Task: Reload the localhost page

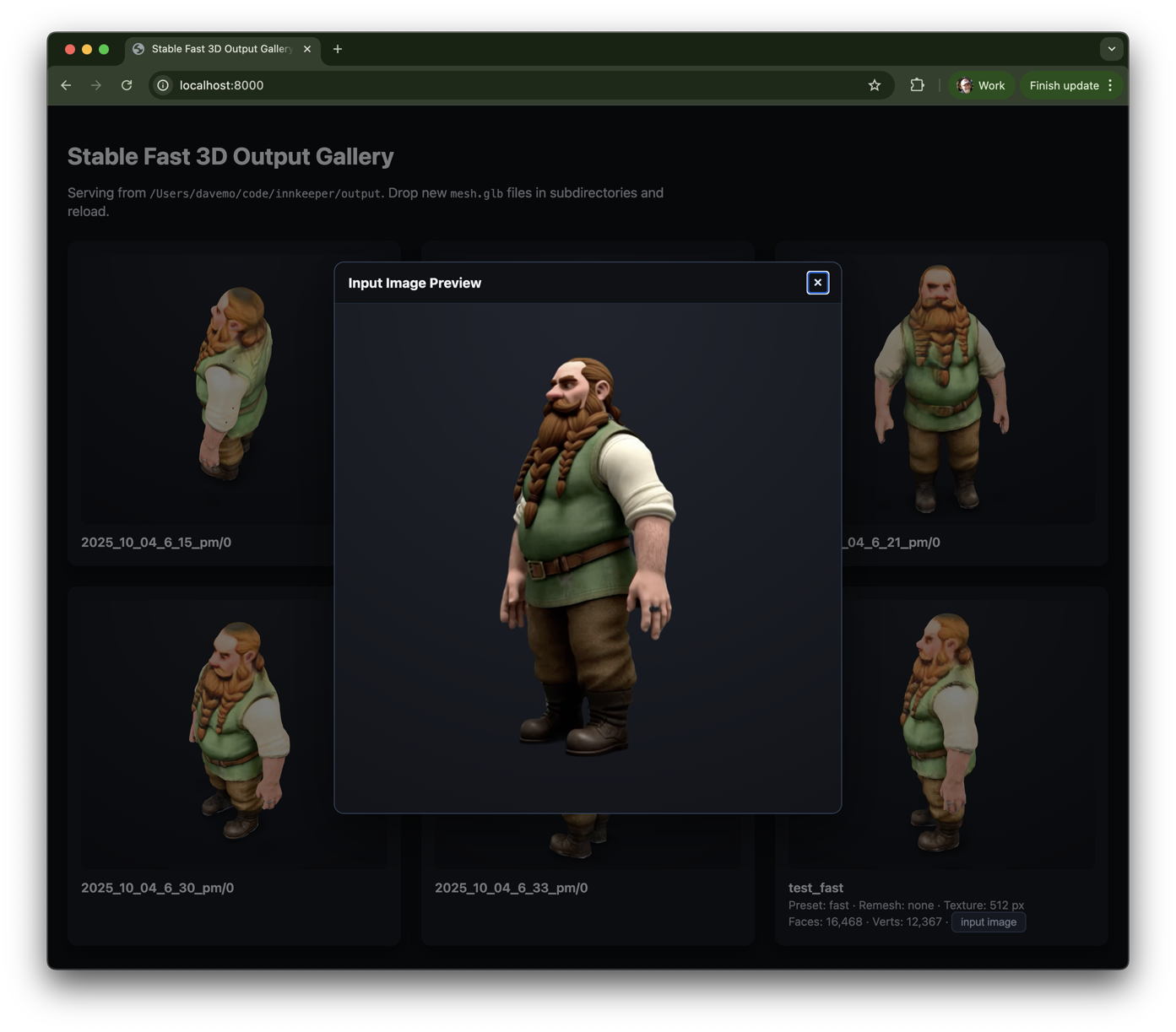Action: pos(127,85)
